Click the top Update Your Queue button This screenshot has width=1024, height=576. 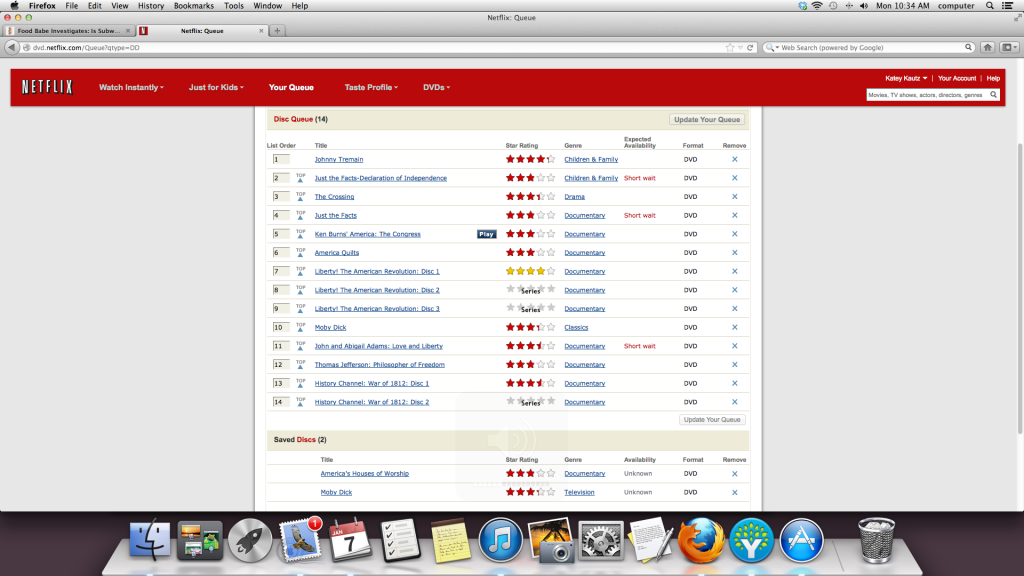pyautogui.click(x=707, y=120)
